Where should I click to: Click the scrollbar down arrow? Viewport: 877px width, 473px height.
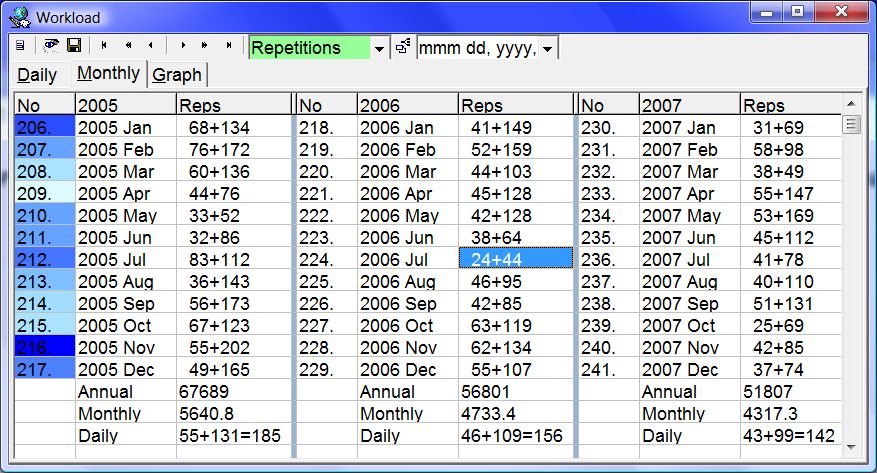tap(852, 446)
